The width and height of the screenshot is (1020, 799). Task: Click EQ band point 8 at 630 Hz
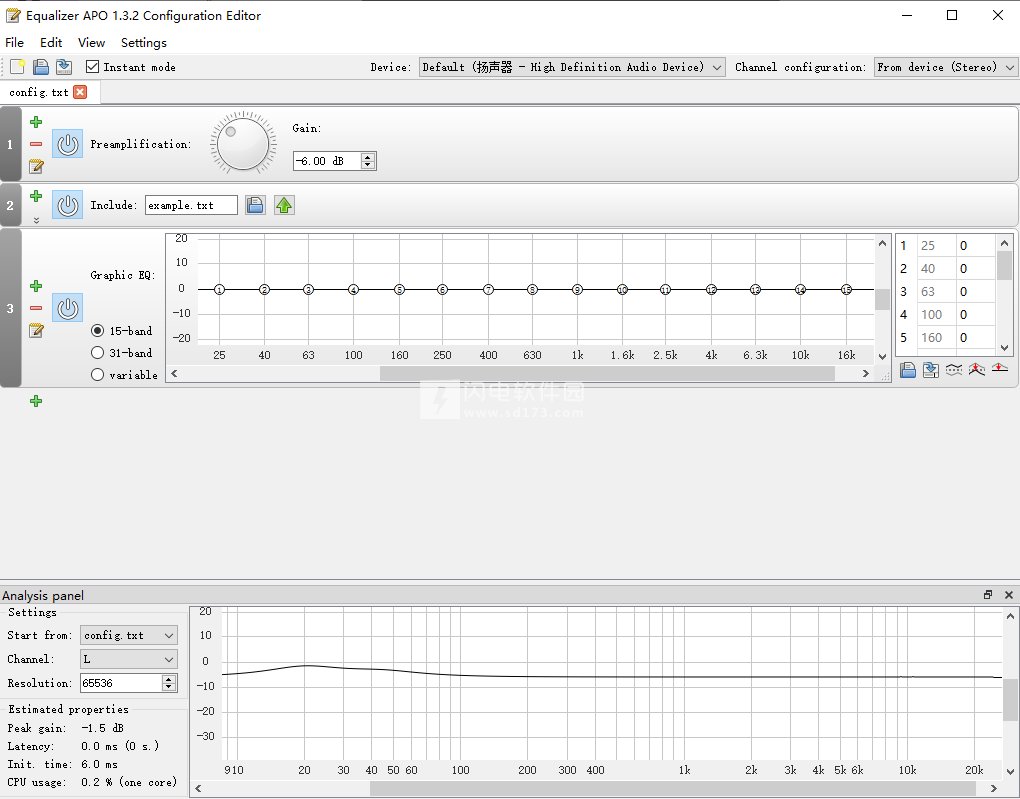[532, 290]
